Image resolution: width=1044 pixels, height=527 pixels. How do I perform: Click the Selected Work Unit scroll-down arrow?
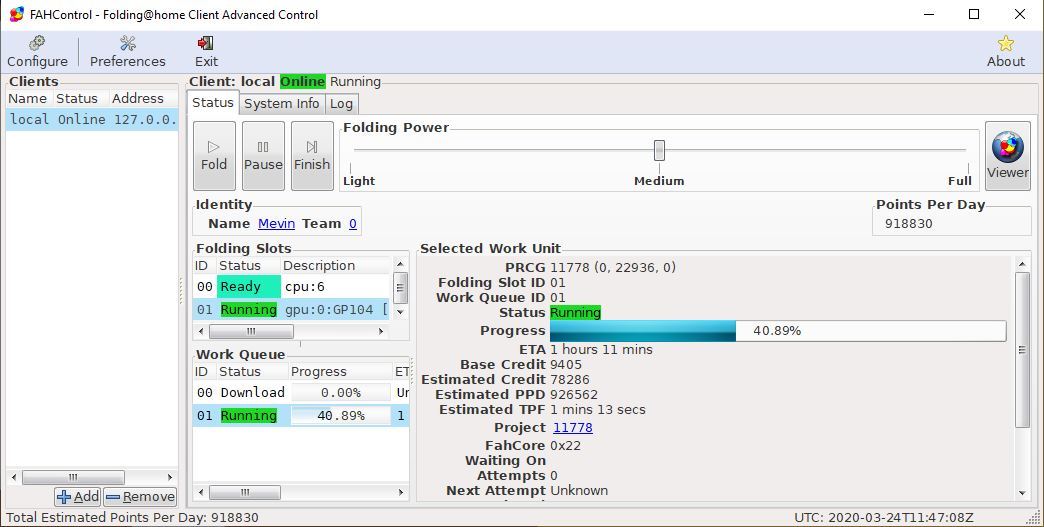coord(1023,494)
